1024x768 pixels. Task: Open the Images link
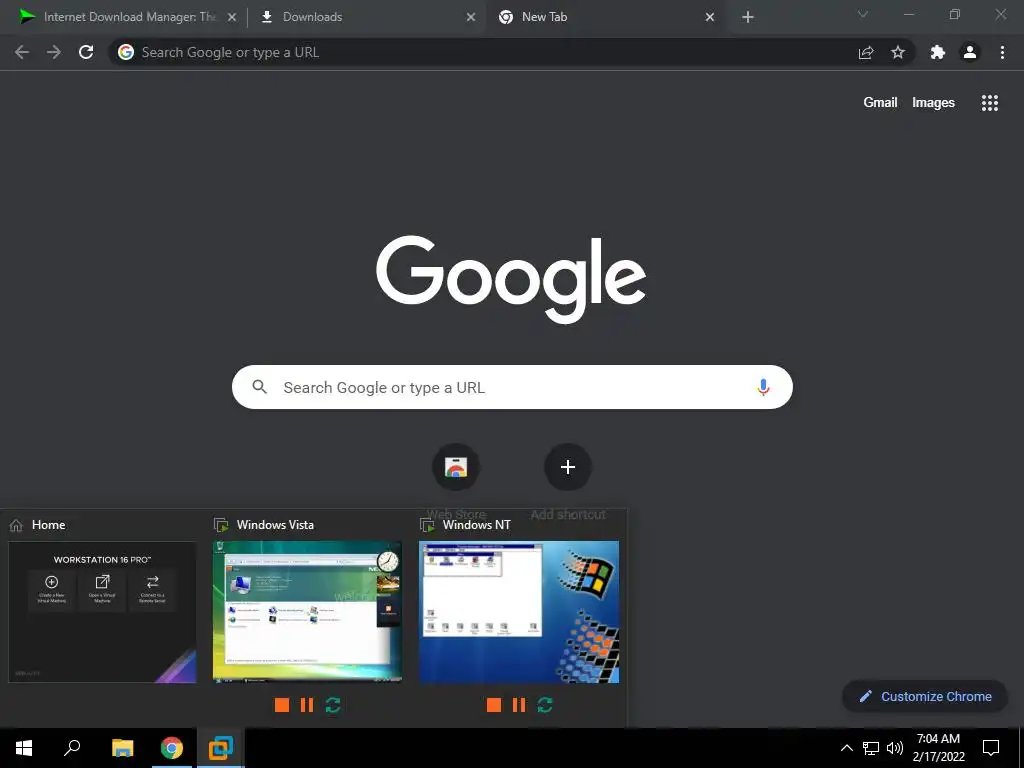pos(933,103)
